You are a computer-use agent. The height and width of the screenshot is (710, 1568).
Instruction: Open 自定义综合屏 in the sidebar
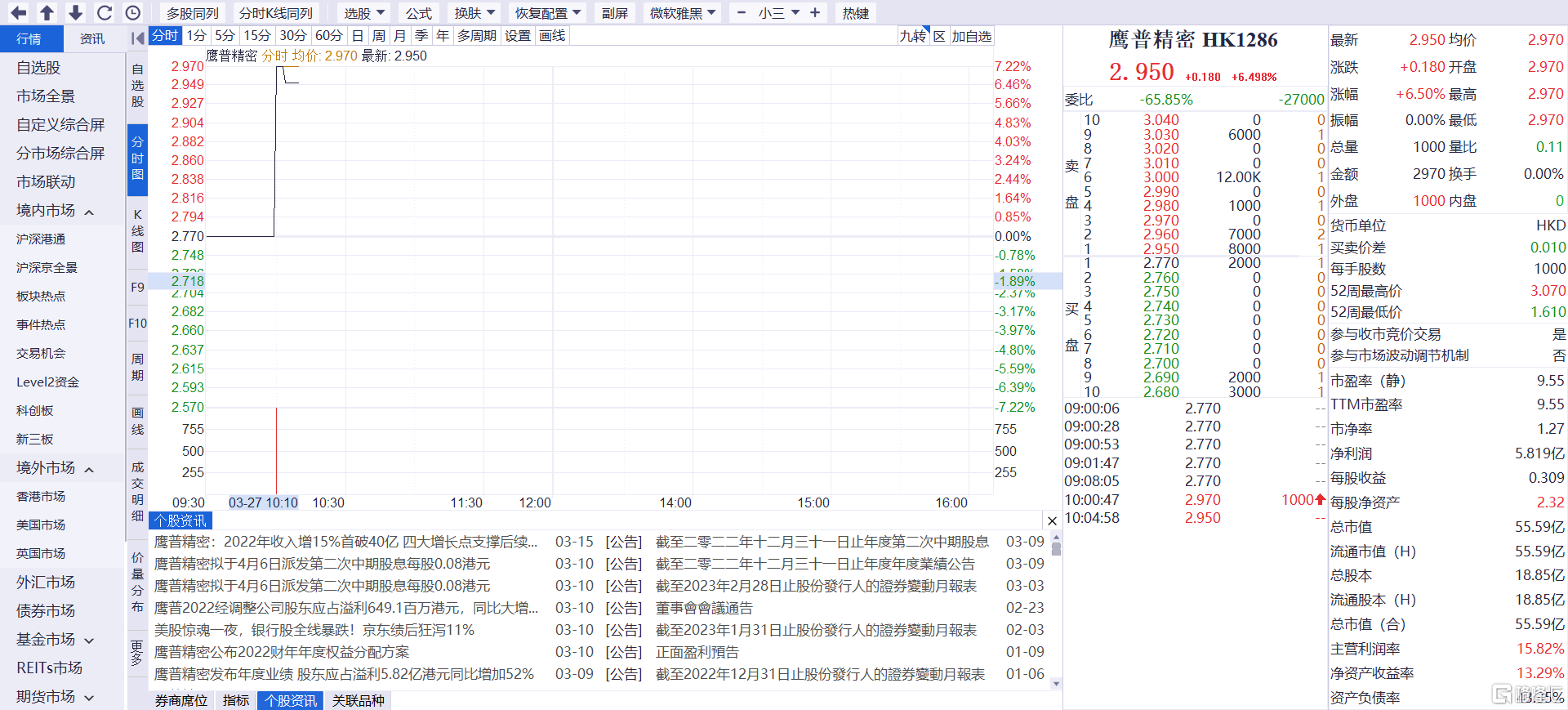[x=60, y=125]
